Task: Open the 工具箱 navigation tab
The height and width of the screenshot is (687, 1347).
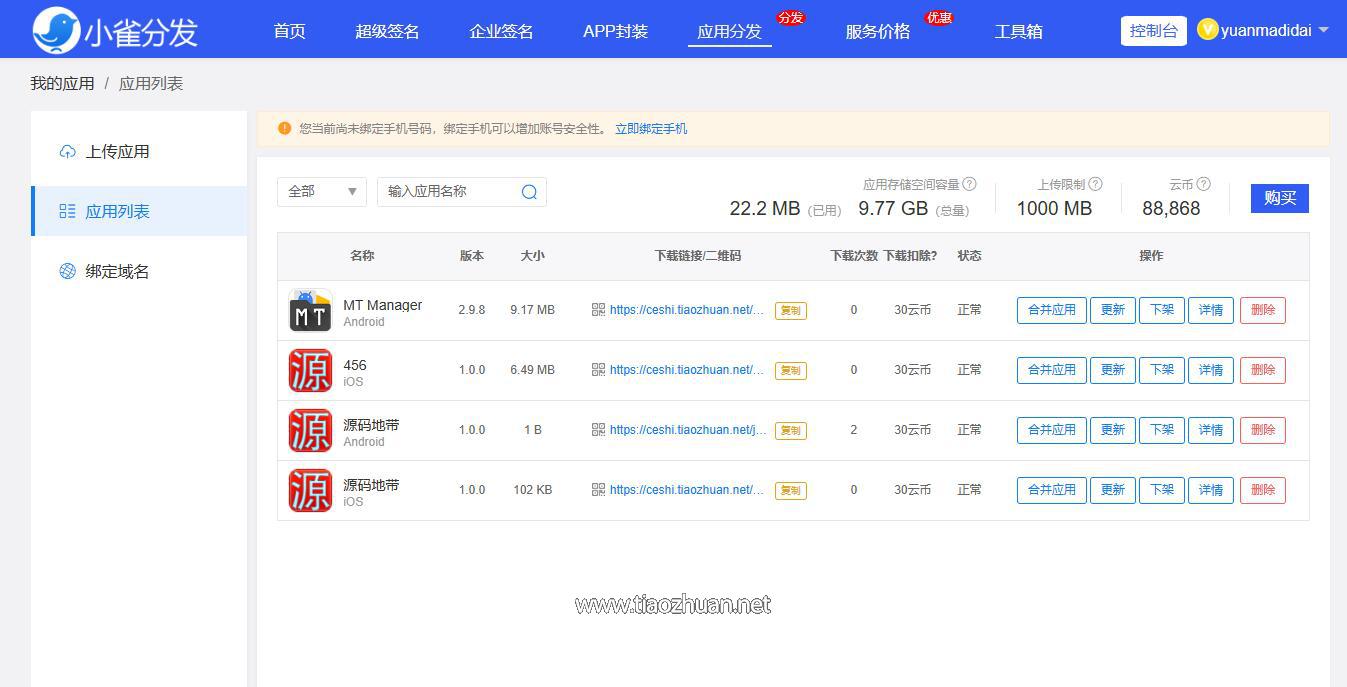Action: [x=1018, y=31]
